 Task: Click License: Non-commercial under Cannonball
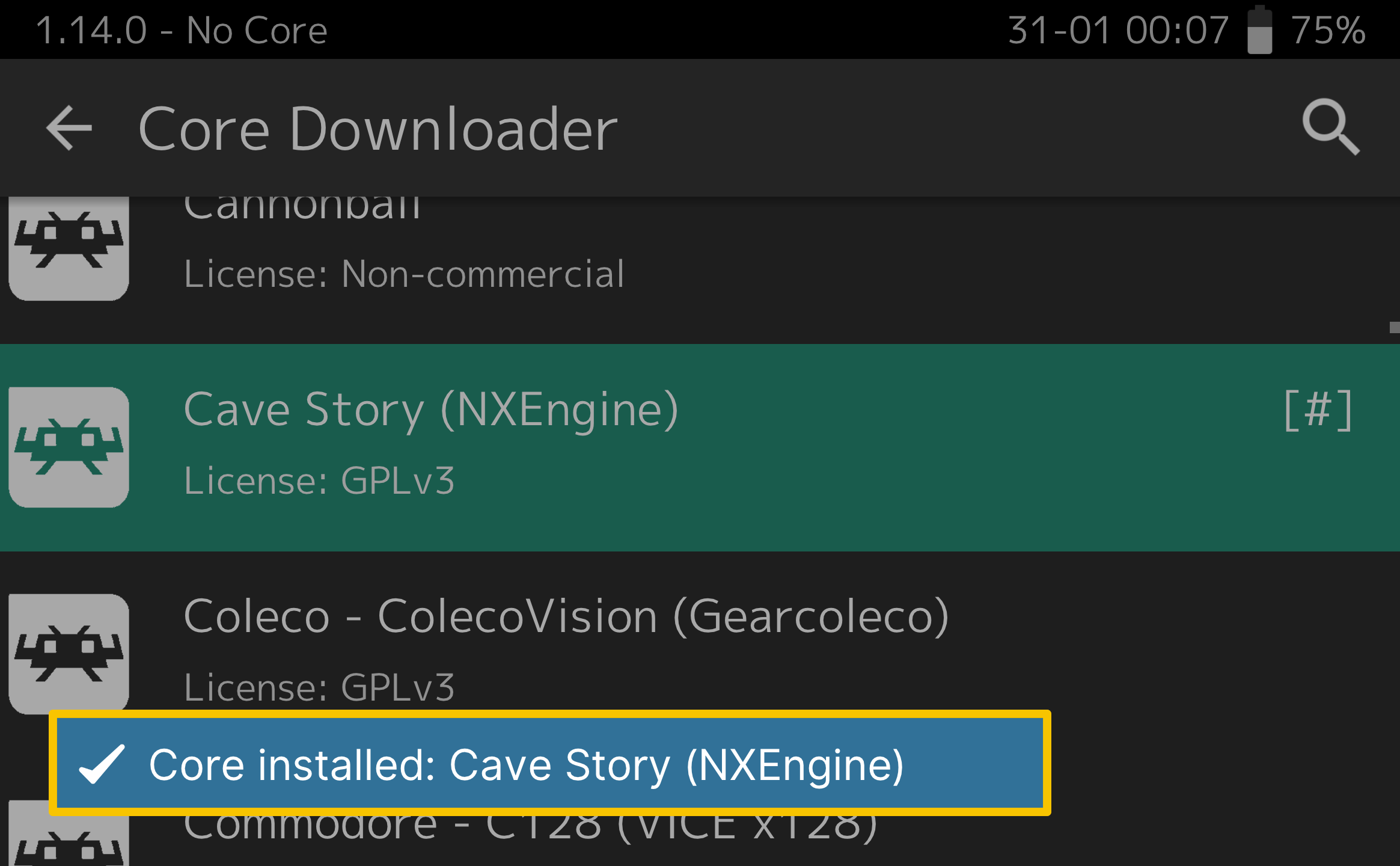coord(405,274)
